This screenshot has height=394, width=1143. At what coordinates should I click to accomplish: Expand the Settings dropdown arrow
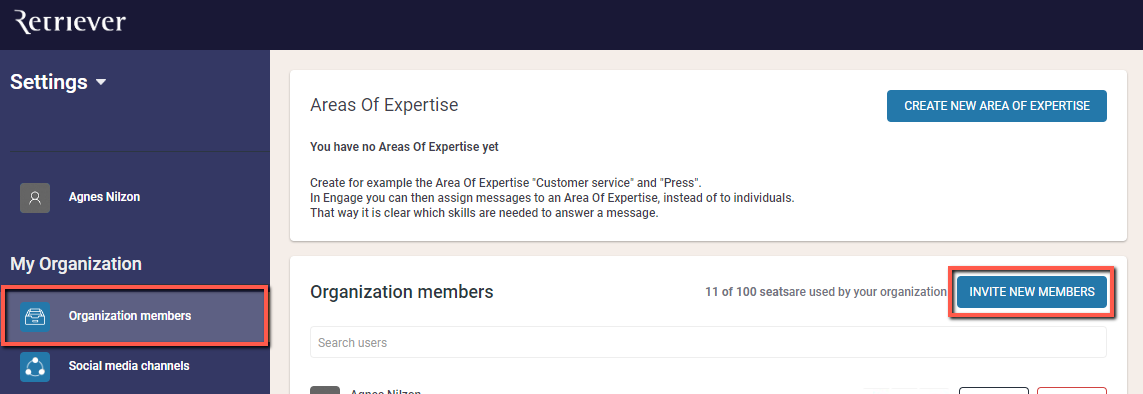(x=101, y=82)
